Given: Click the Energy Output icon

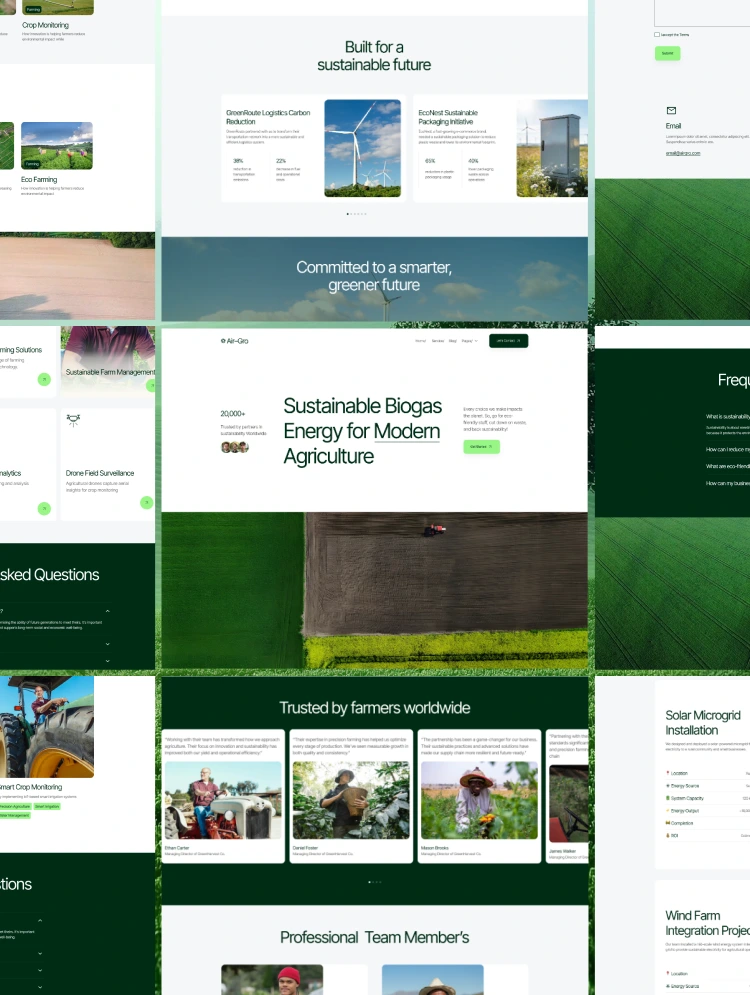Looking at the screenshot, I should click(x=668, y=810).
